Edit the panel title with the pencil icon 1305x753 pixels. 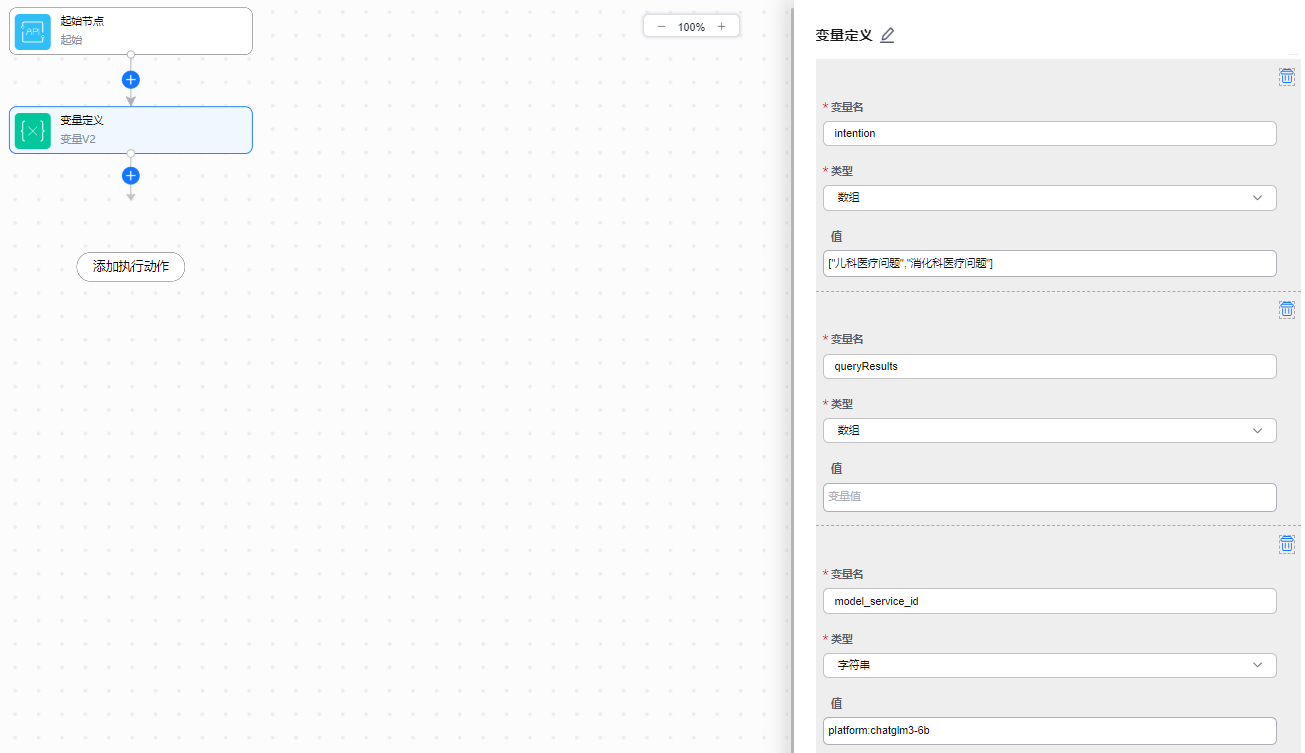coord(887,35)
